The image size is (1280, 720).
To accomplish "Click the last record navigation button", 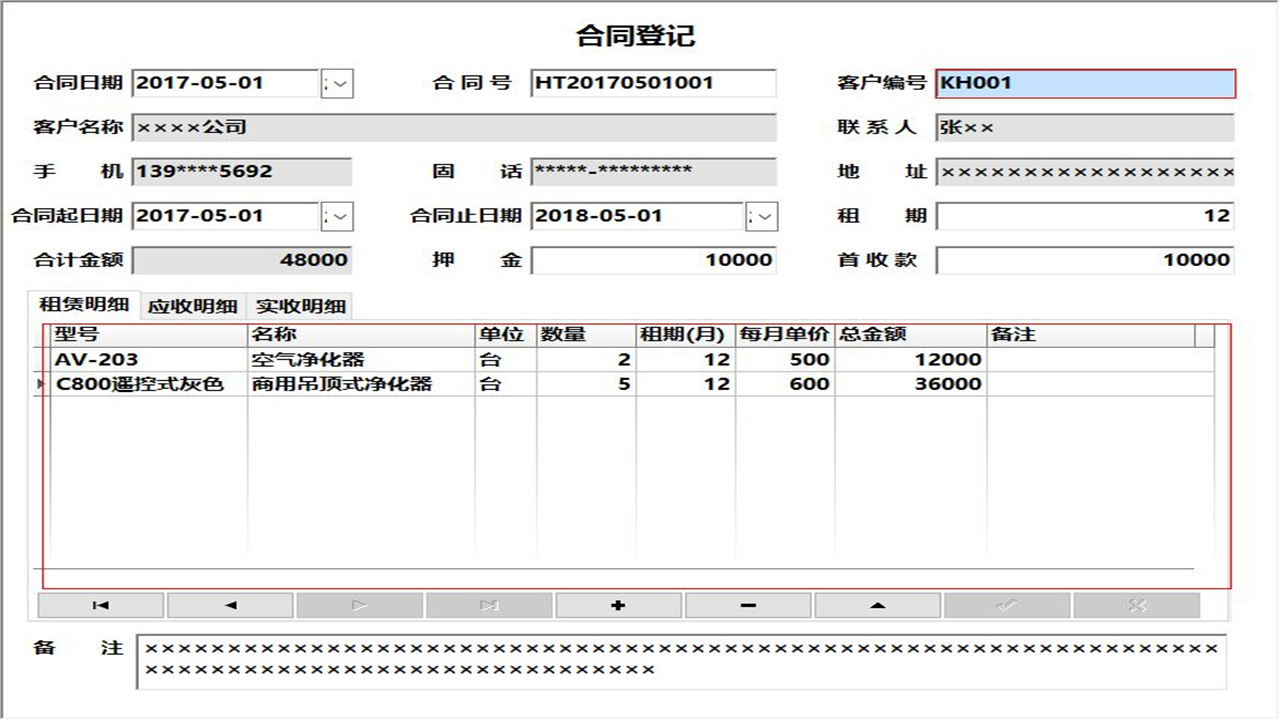I will 488,604.
